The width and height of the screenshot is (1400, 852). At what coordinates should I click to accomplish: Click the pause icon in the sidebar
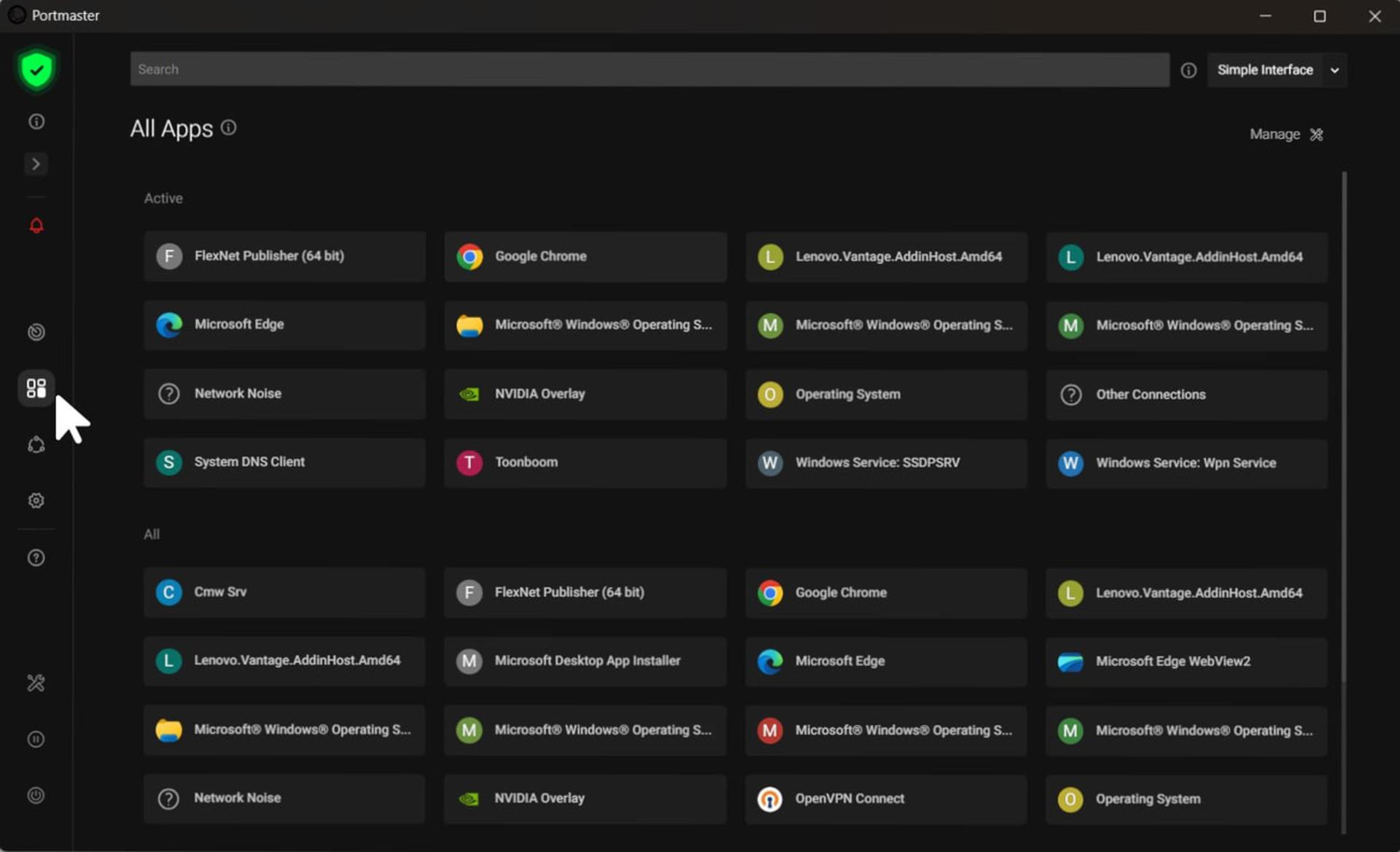[x=36, y=739]
